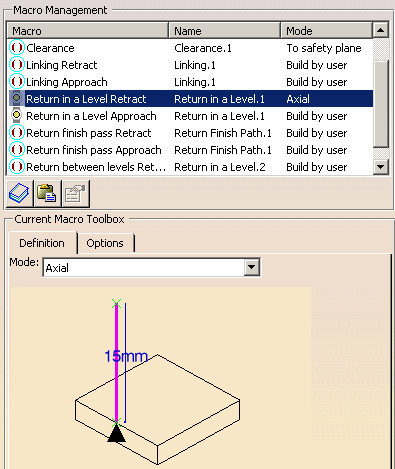Open the Mode dropdown arrow
Screen dimensions: 395x469
pyautogui.click(x=252, y=267)
